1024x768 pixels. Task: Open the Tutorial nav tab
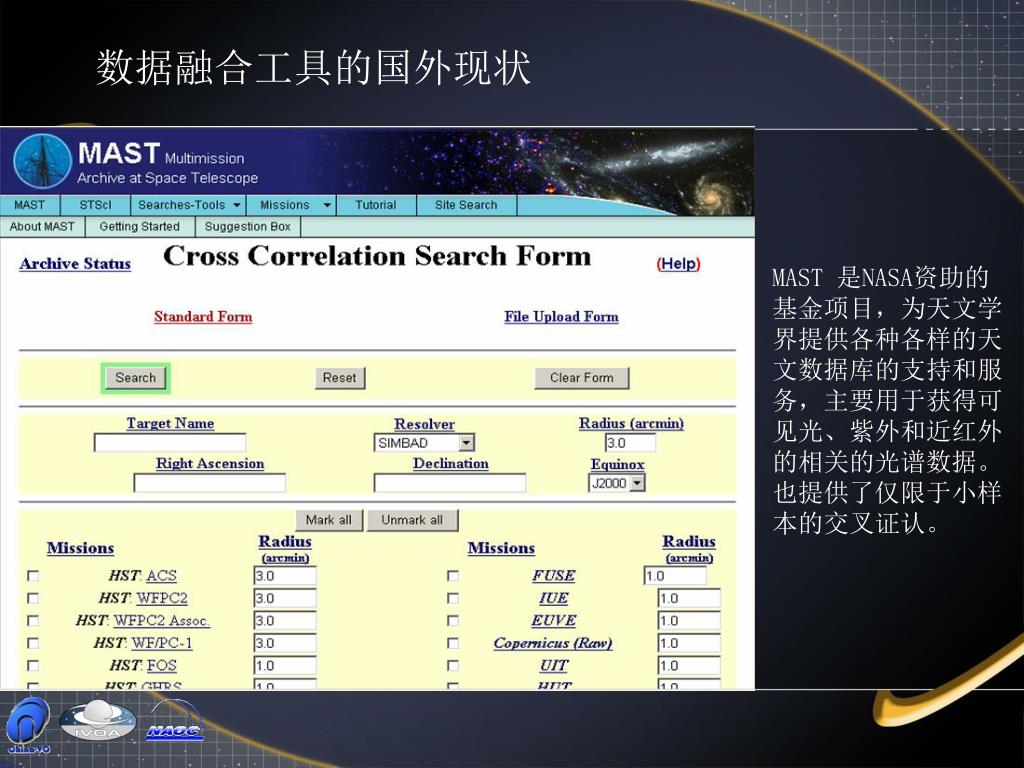(x=376, y=205)
